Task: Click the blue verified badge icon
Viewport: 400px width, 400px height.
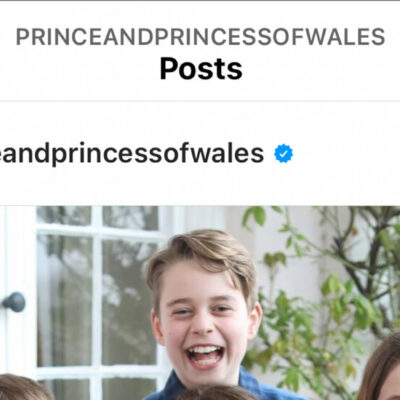Action: pyautogui.click(x=283, y=154)
